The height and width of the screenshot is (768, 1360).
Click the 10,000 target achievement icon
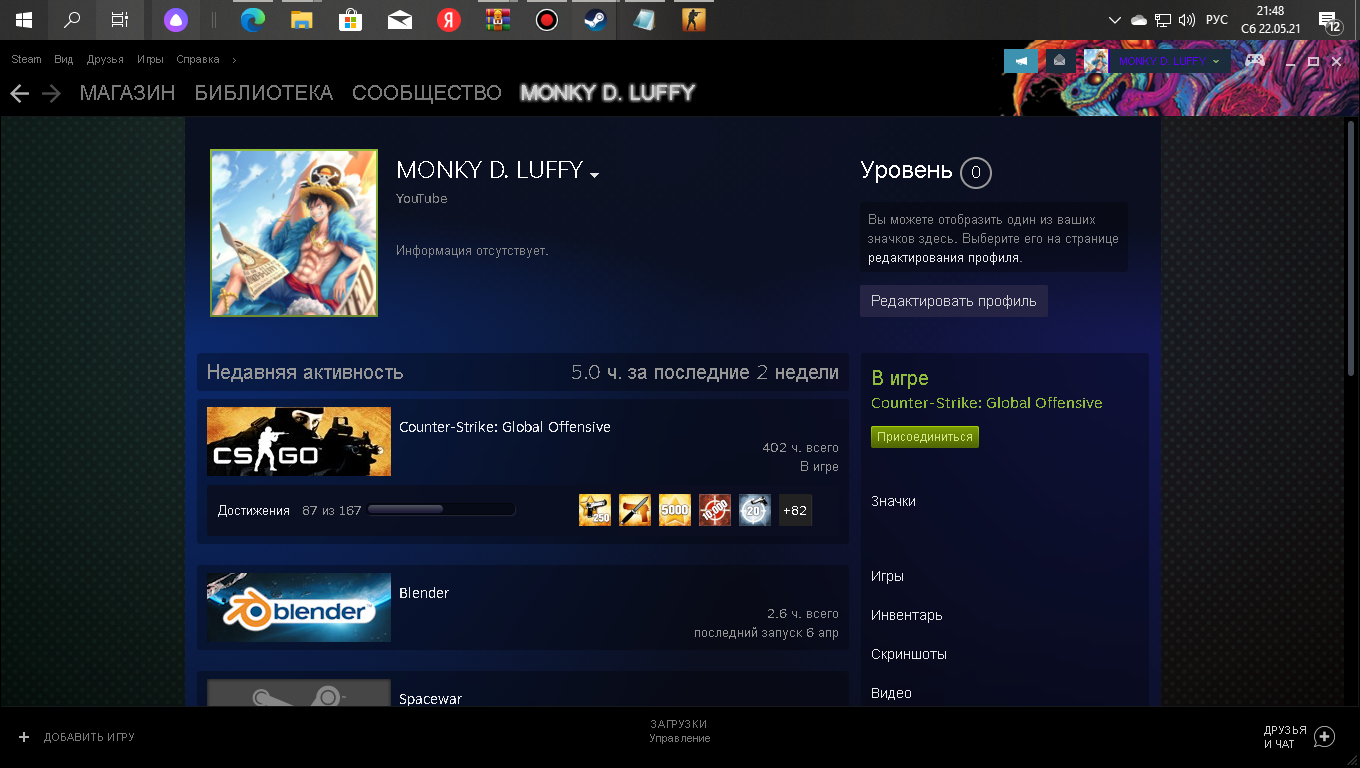[715, 510]
